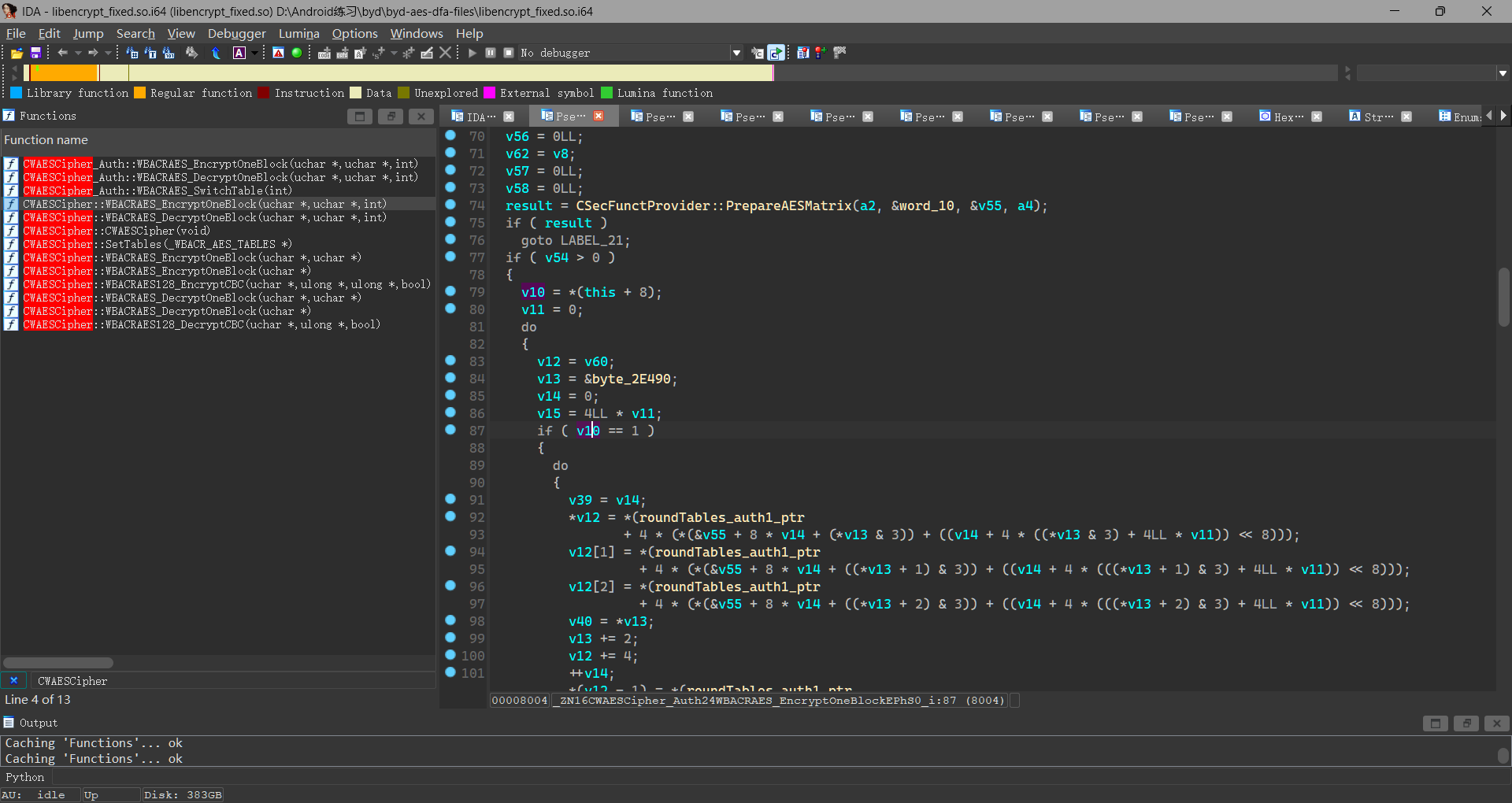Jump back with the left arrow icon
1512x803 pixels.
tap(63, 53)
